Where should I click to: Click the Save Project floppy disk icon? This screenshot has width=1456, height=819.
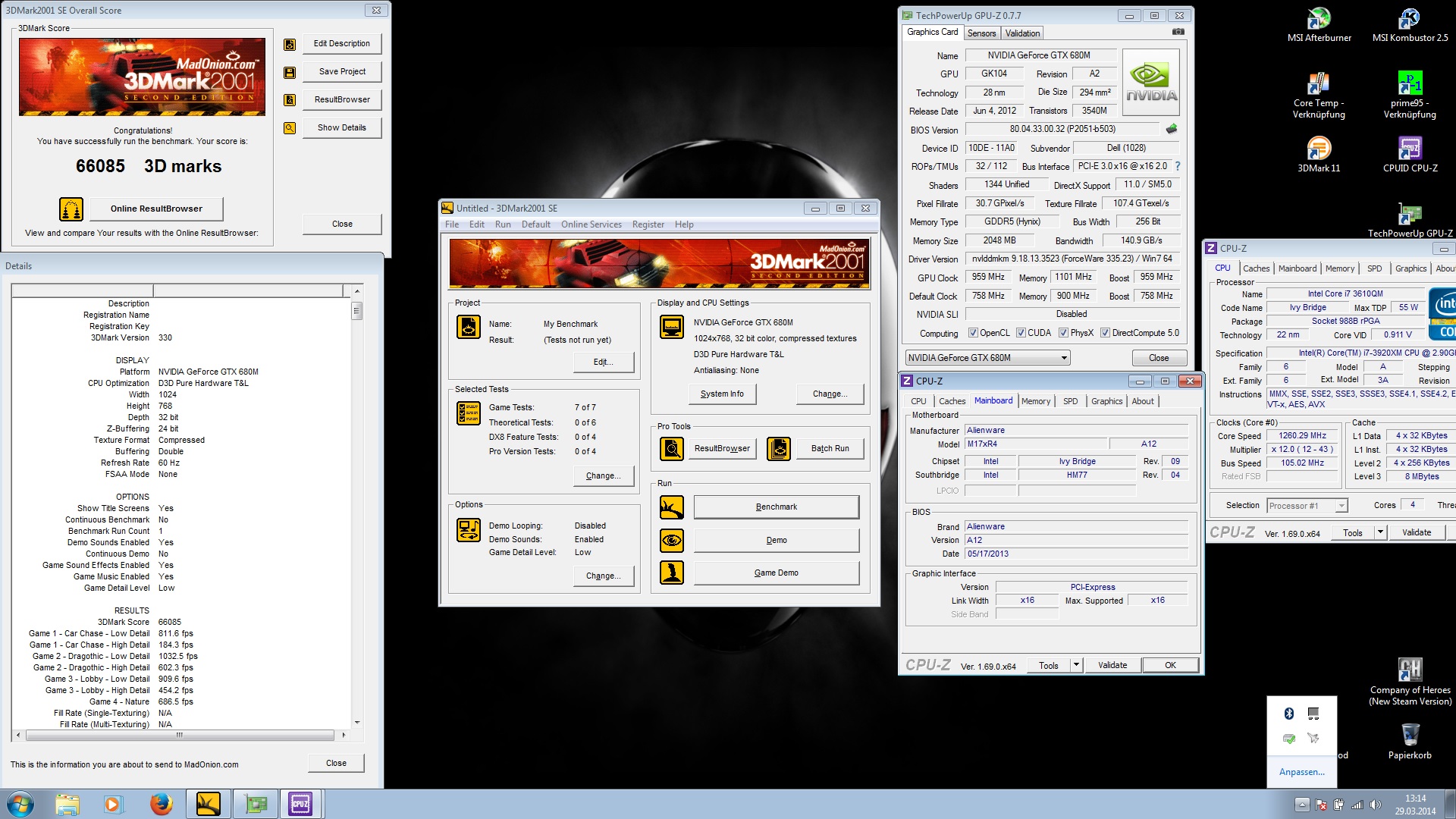[290, 73]
